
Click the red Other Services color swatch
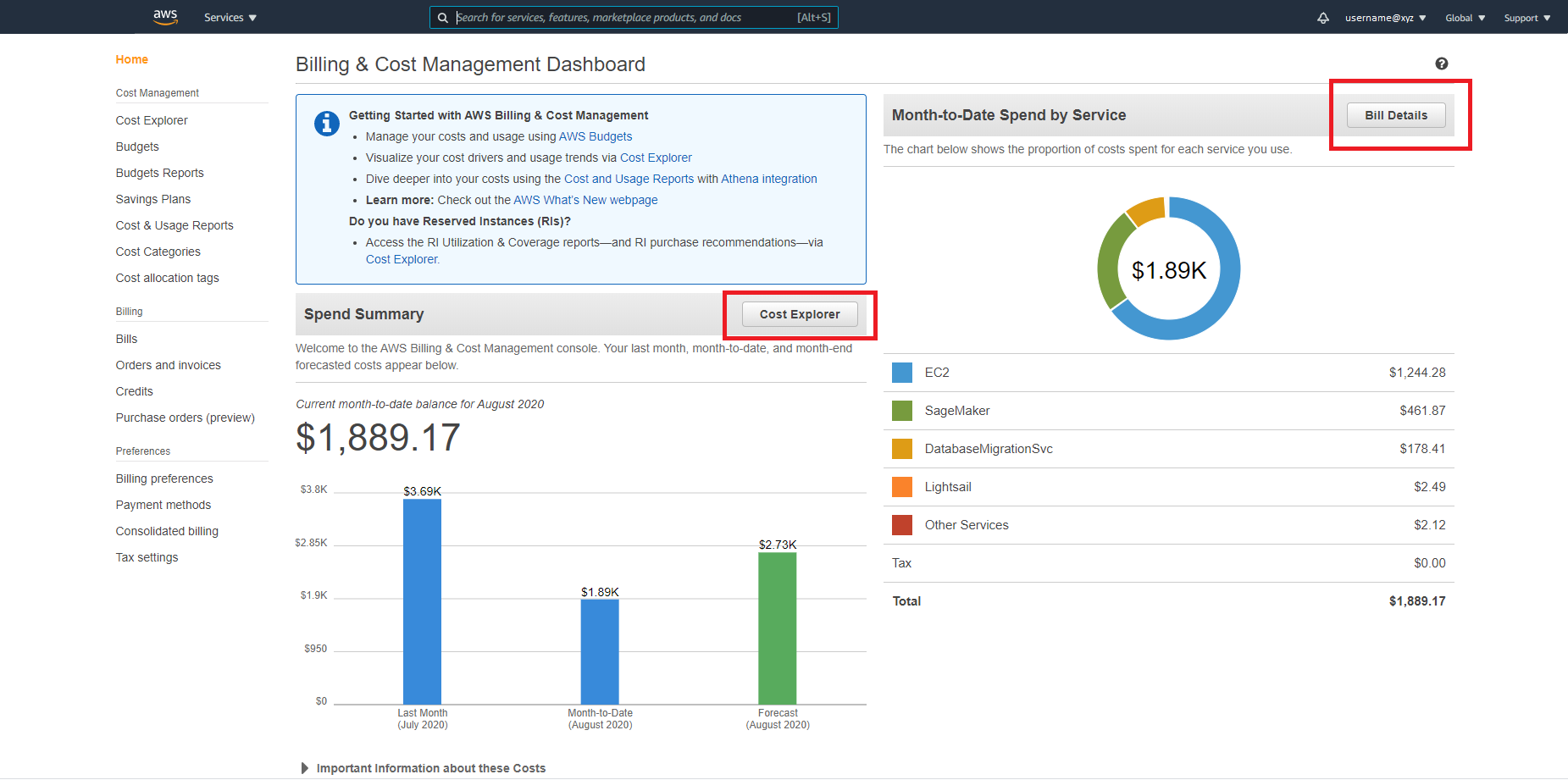[902, 525]
